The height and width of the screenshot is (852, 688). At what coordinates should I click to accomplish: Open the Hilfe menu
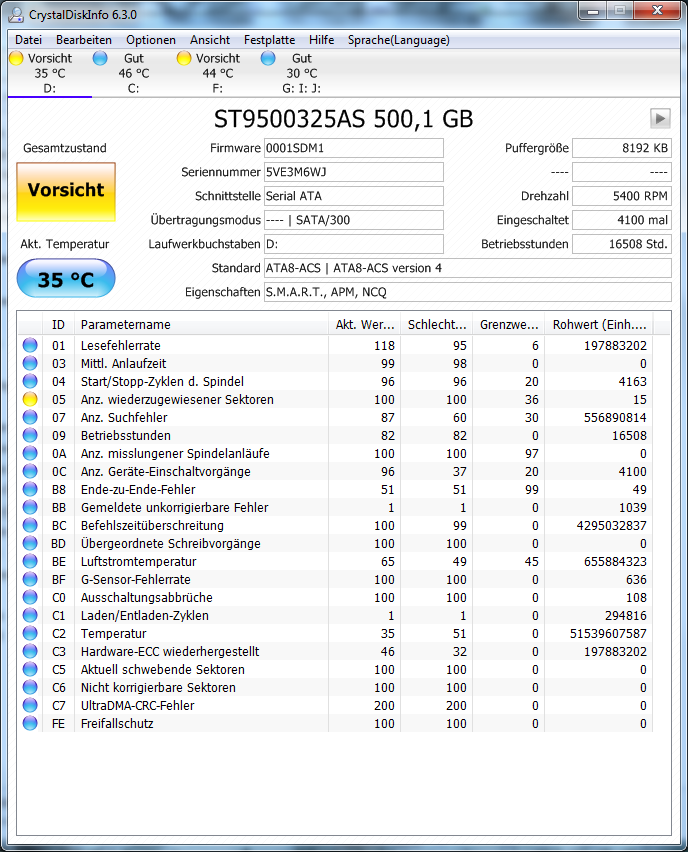321,40
